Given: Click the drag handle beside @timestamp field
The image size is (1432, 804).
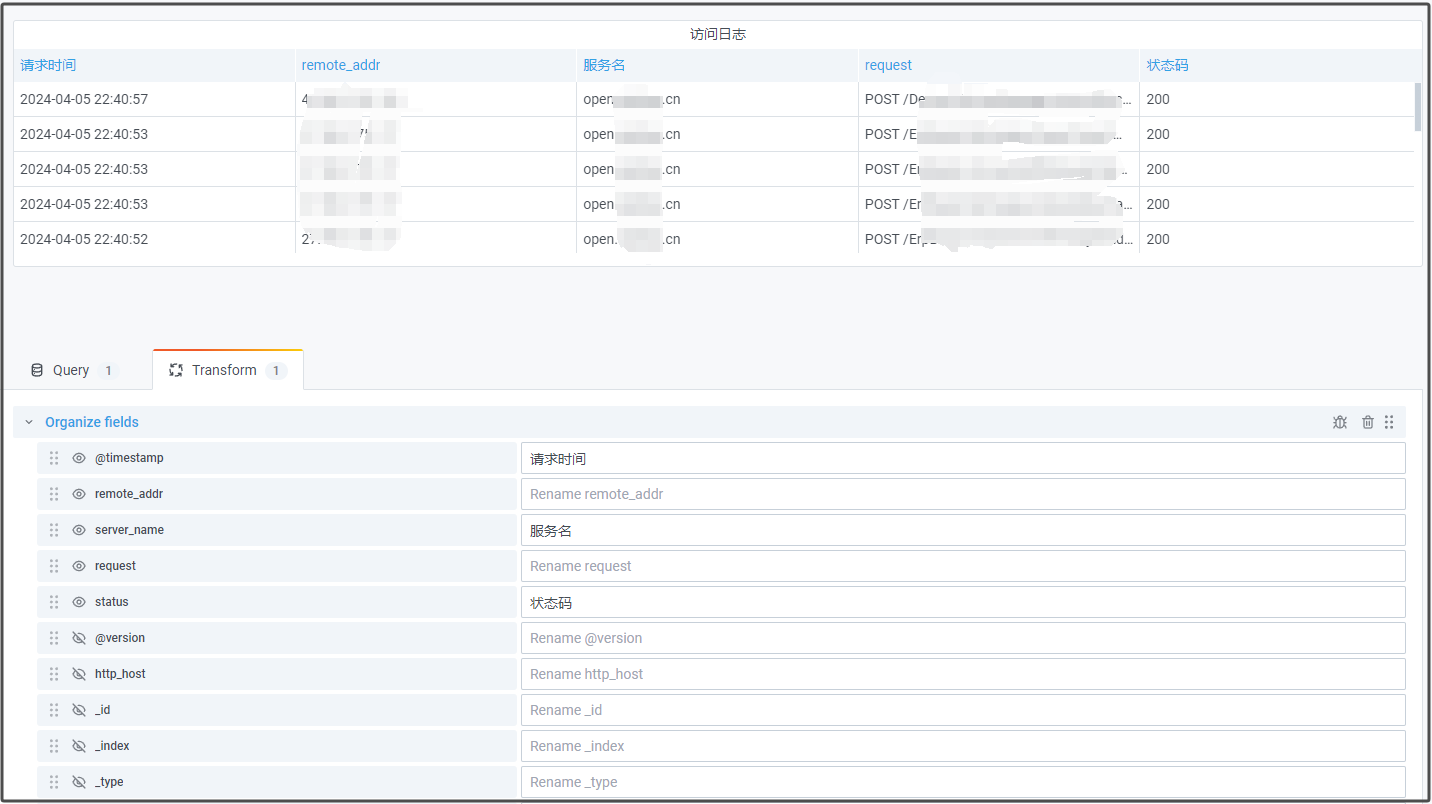Looking at the screenshot, I should 54,458.
